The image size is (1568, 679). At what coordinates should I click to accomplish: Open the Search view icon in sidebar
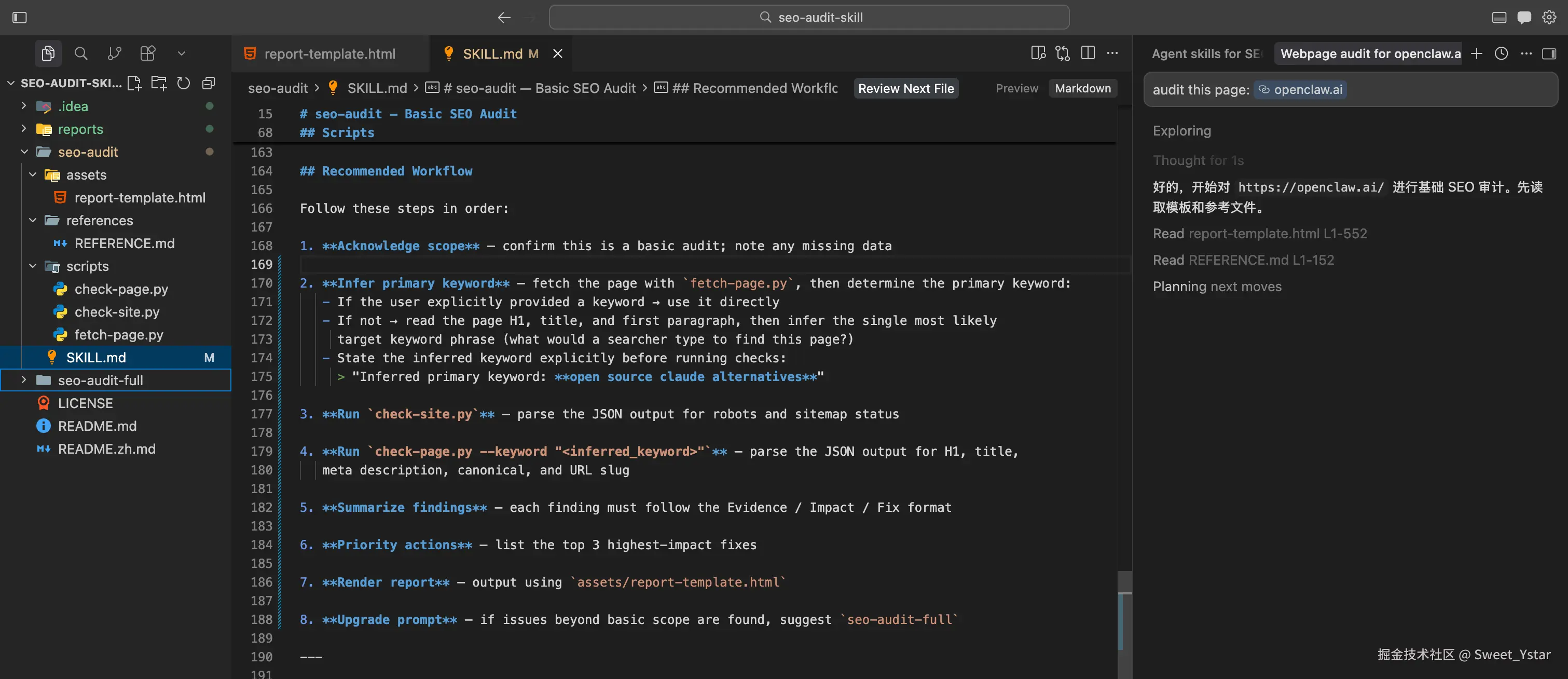click(x=80, y=53)
